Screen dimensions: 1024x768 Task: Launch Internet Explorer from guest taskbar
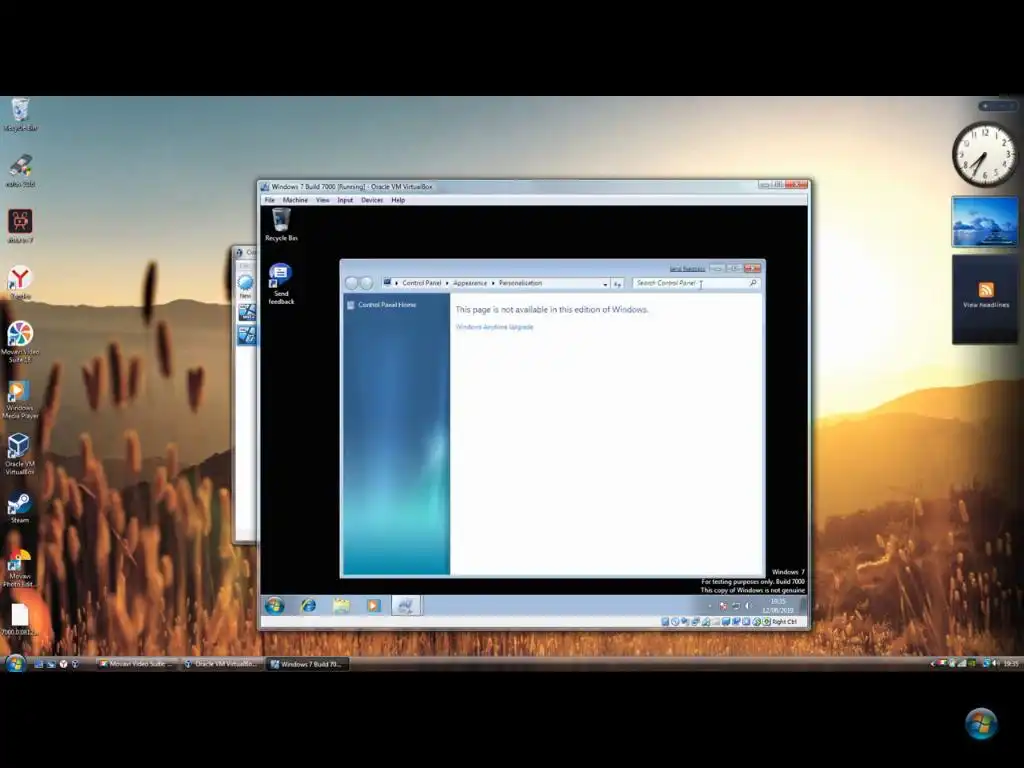tap(308, 605)
